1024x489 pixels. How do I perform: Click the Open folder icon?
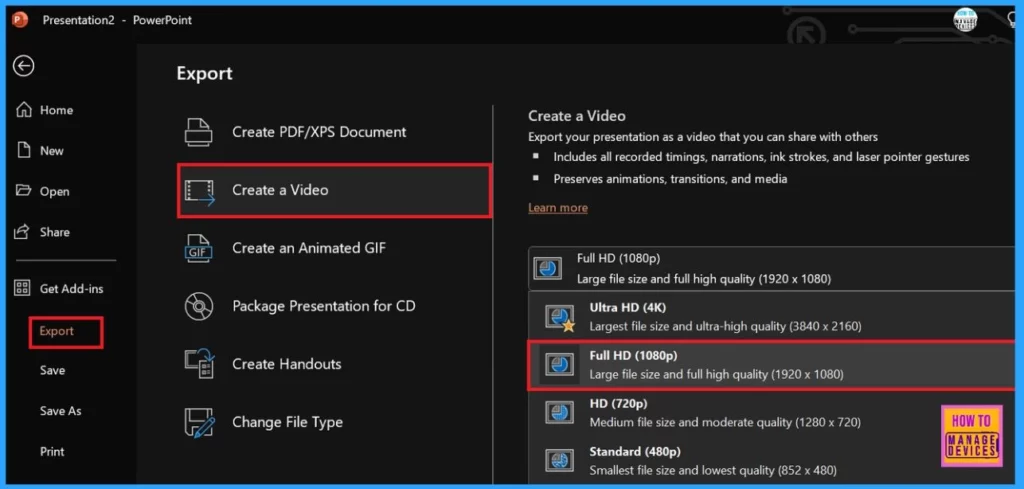tap(24, 191)
